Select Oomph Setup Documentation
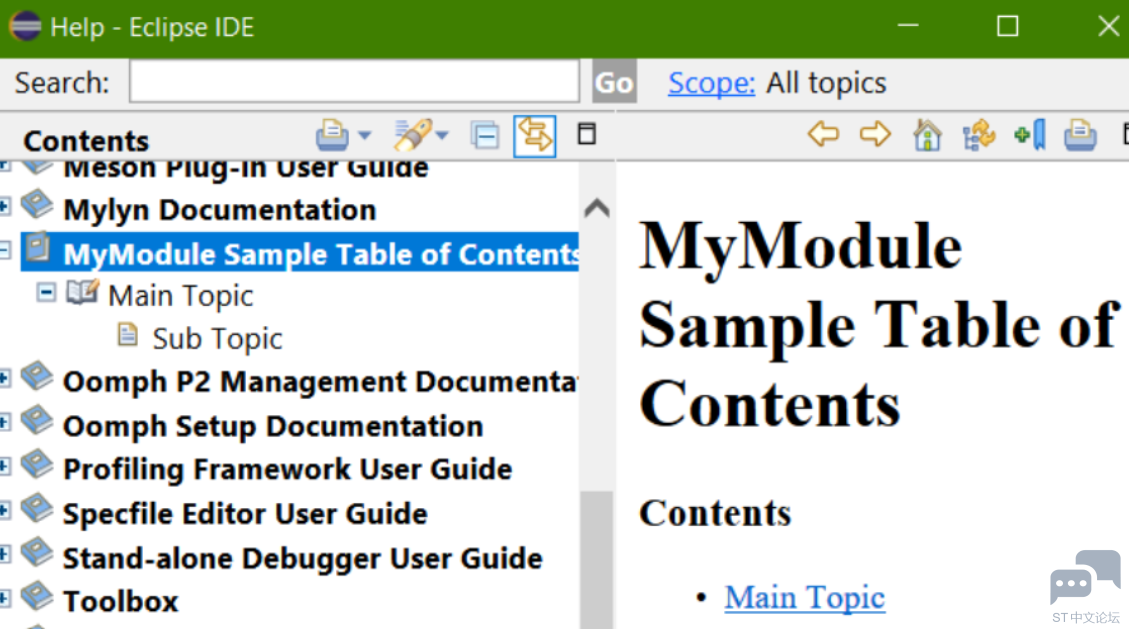The image size is (1129, 633). [x=273, y=426]
